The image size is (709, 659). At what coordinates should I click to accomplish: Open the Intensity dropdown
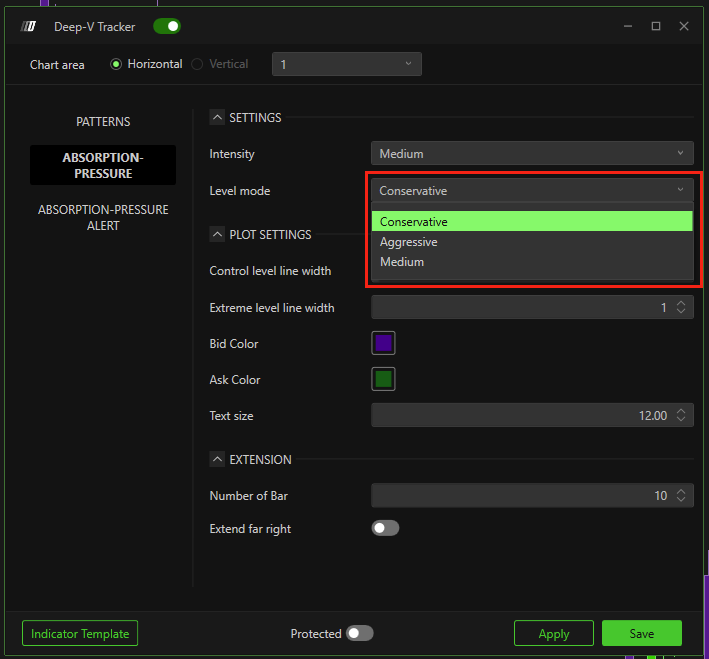pos(532,154)
